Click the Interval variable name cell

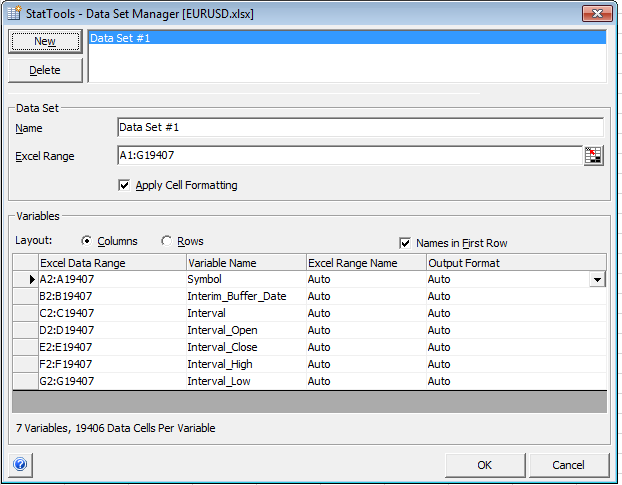coord(246,313)
